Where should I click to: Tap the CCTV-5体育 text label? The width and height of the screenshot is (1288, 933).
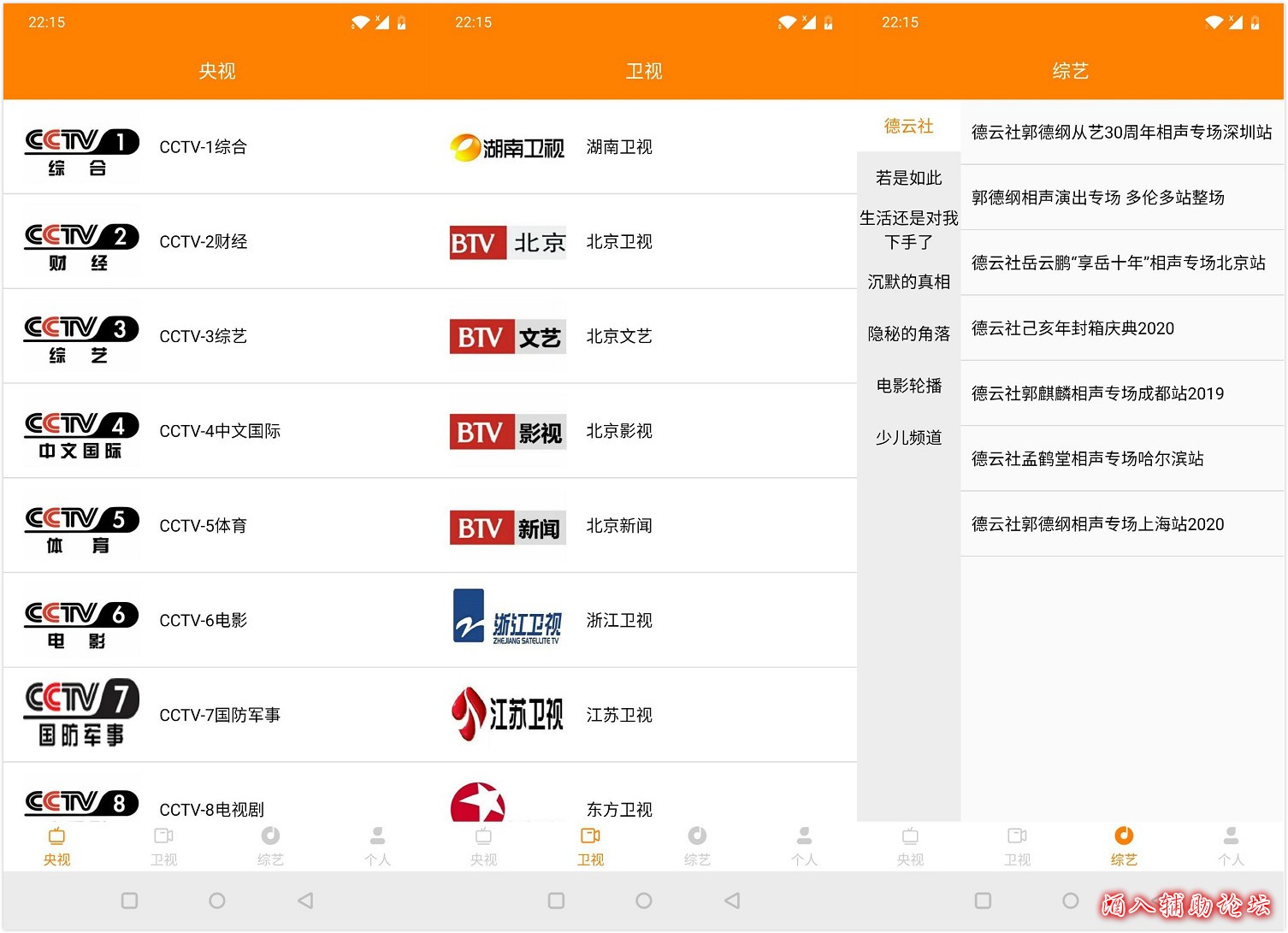click(203, 526)
